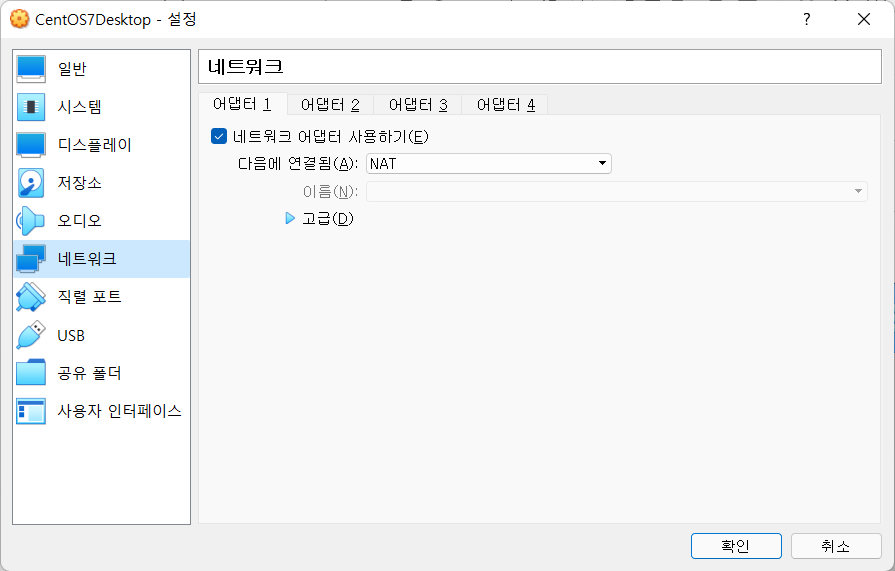This screenshot has height=571, width=895.
Task: Click the 공유 폴더 folder icon
Action: tap(31, 373)
